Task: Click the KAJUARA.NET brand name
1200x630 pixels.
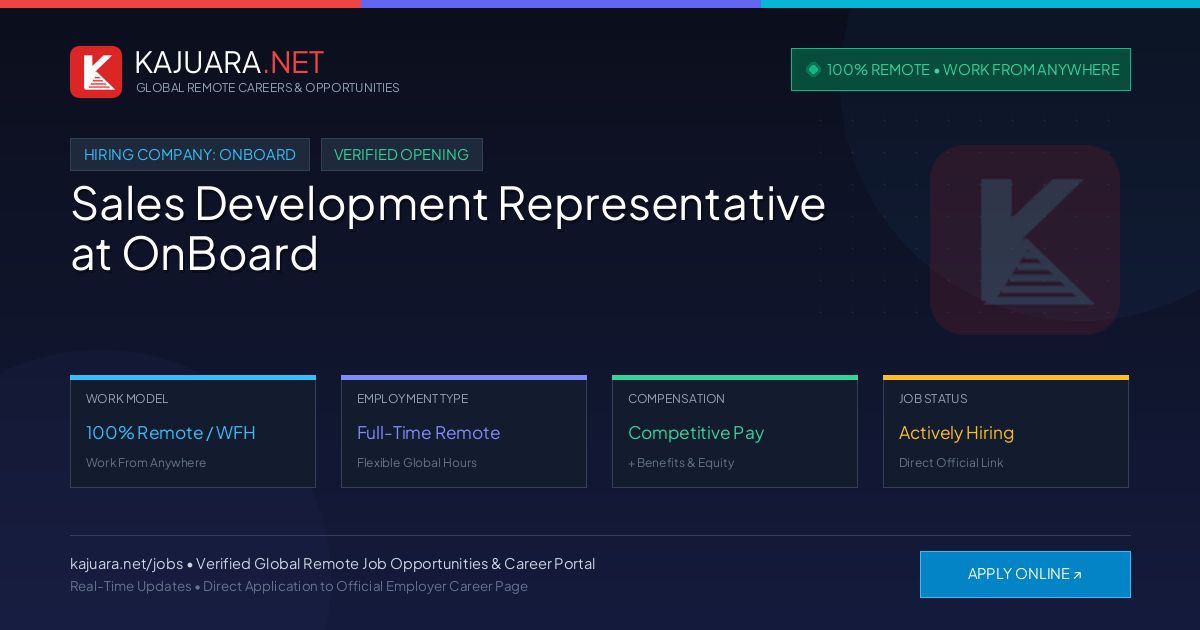Action: click(x=229, y=62)
